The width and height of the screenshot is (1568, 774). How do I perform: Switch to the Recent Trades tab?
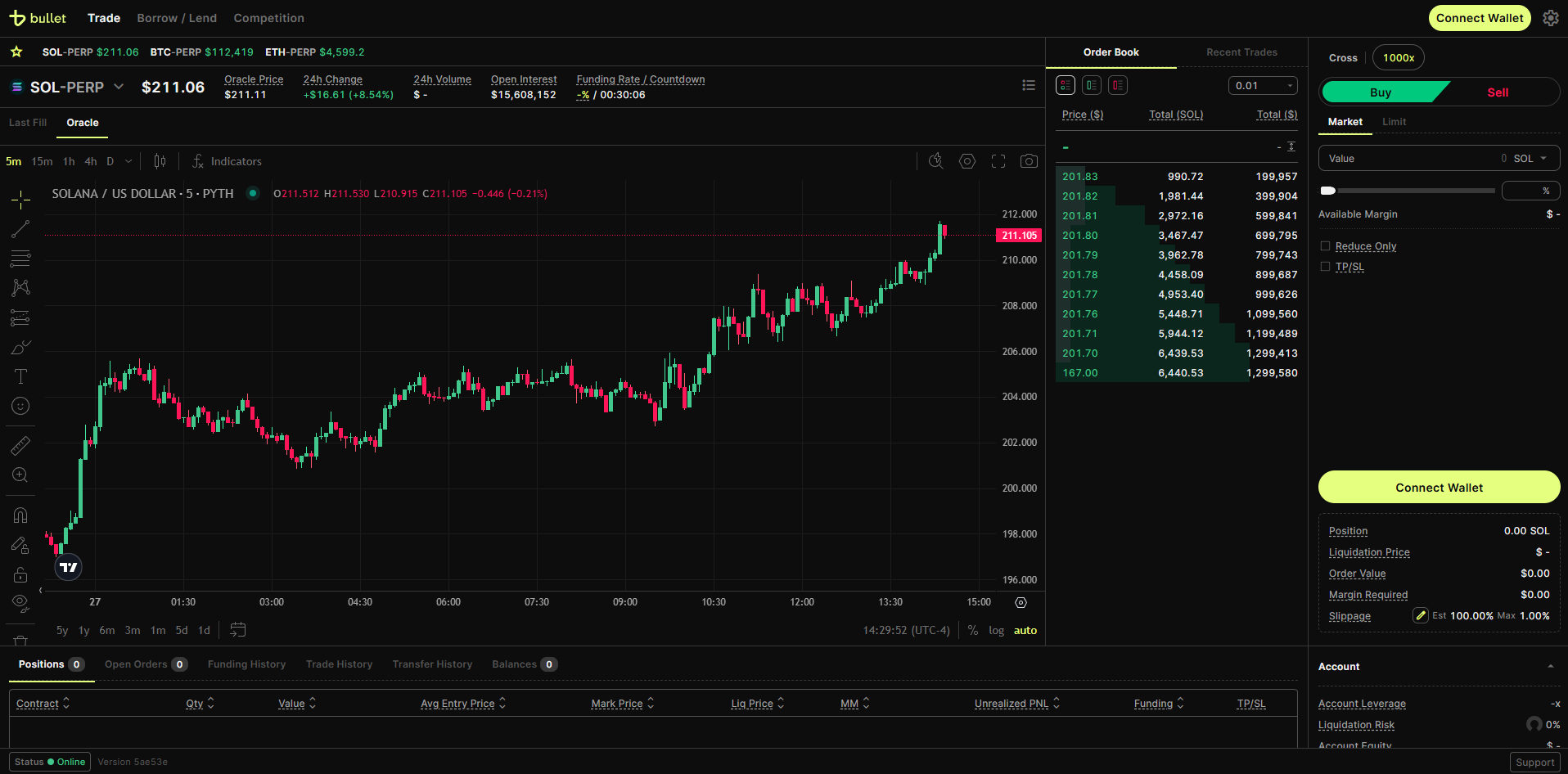click(1241, 52)
